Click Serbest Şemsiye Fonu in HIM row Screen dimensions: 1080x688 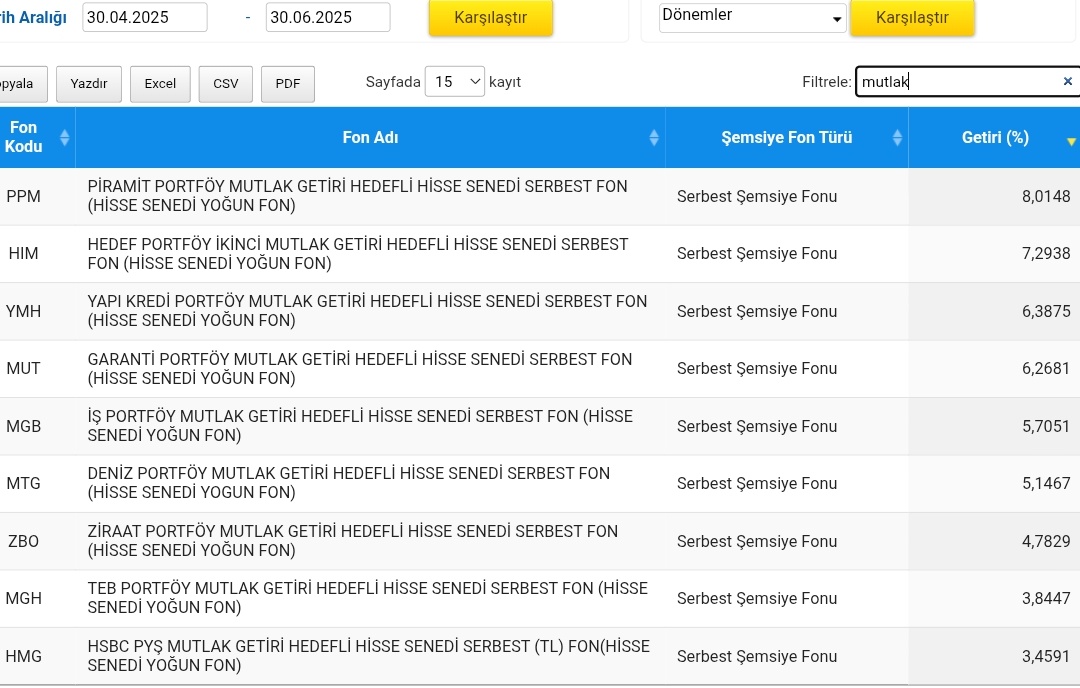click(757, 253)
